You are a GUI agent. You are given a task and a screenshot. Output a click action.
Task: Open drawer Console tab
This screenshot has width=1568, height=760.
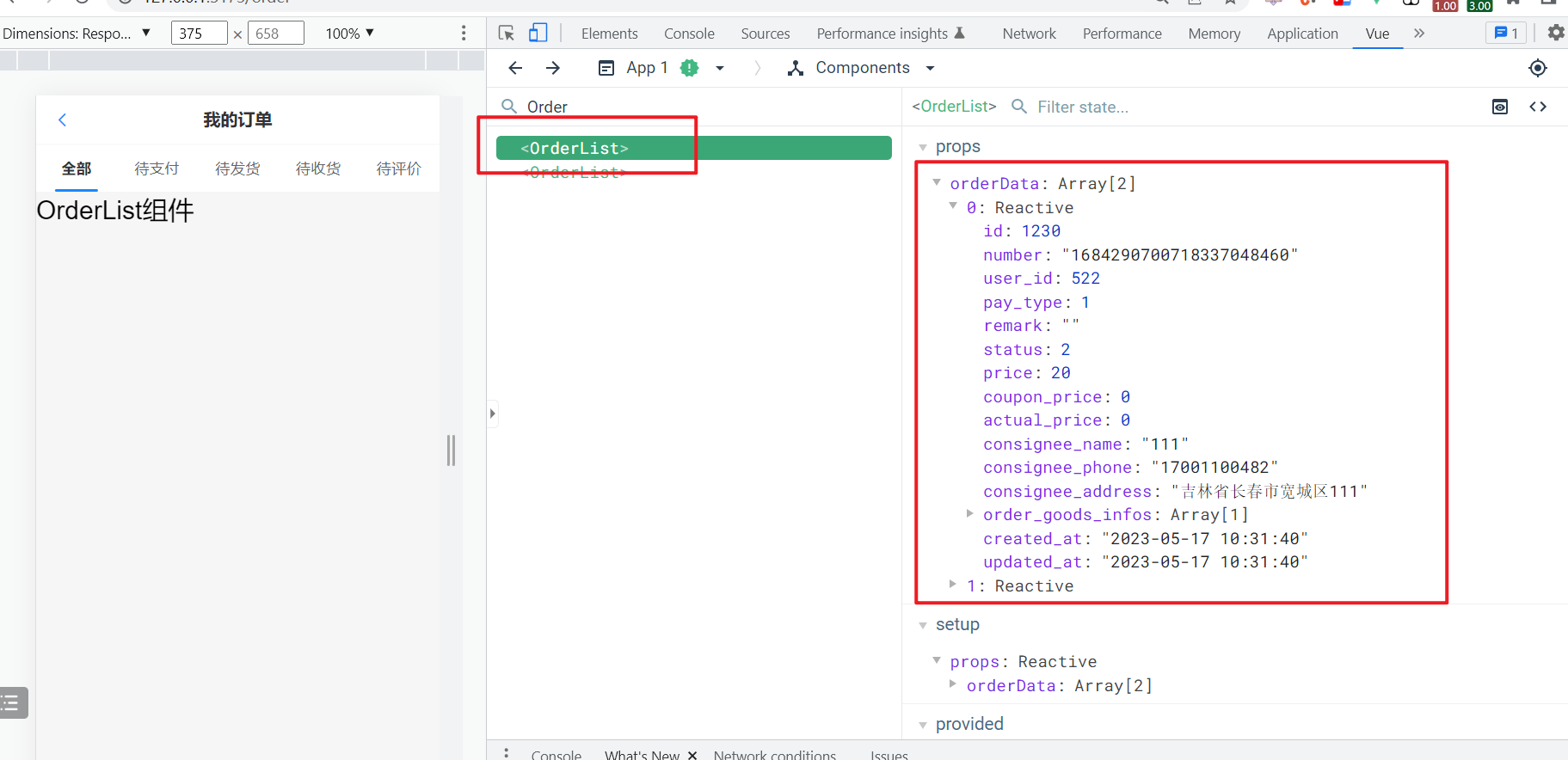556,754
